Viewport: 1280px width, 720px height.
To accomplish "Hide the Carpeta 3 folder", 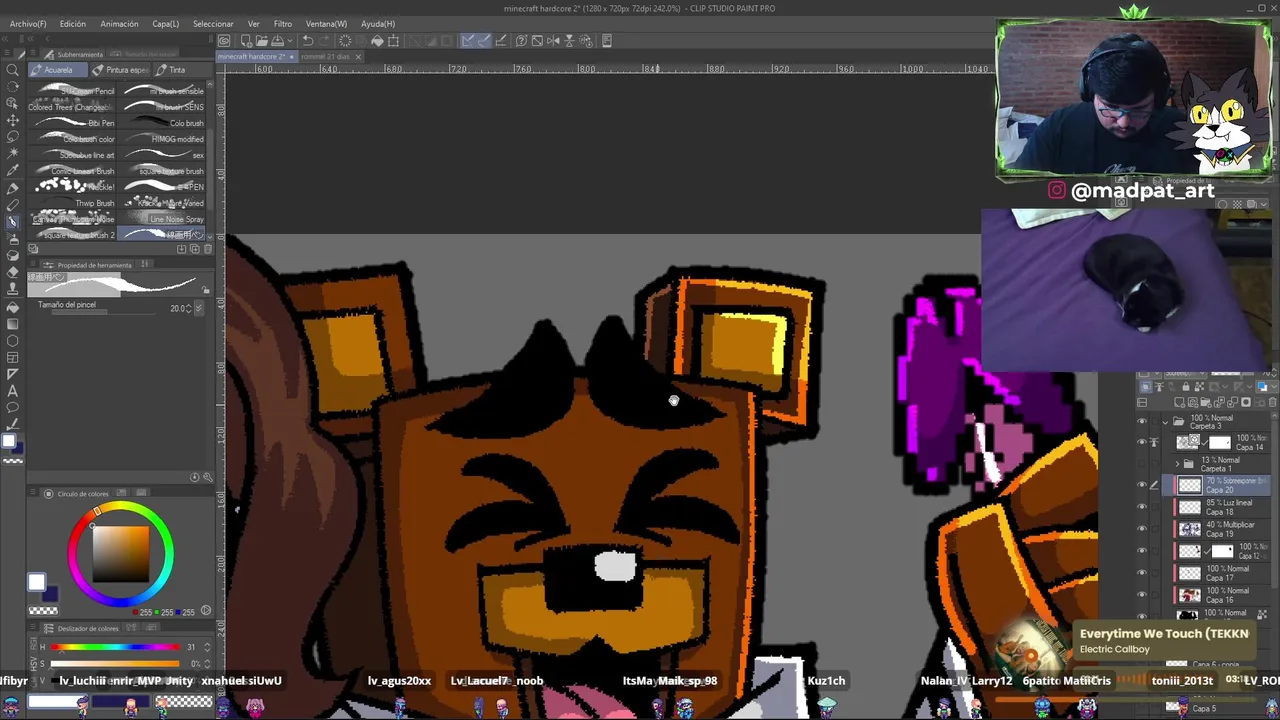I will 1142,421.
